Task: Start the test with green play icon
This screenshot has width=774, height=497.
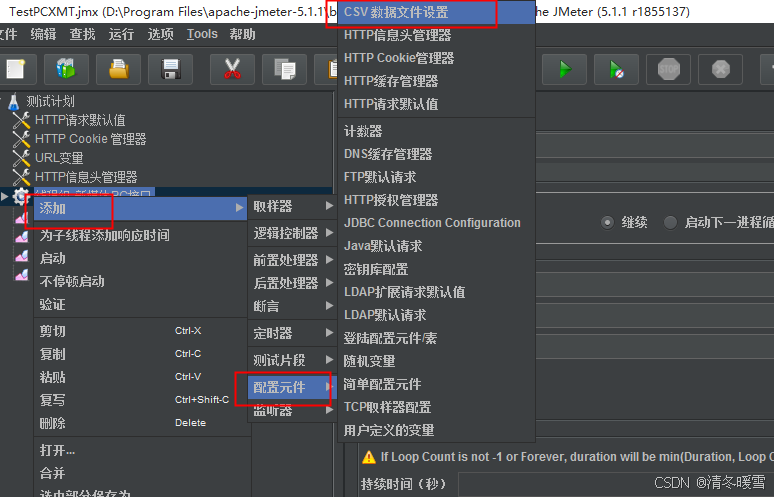Action: (x=565, y=70)
